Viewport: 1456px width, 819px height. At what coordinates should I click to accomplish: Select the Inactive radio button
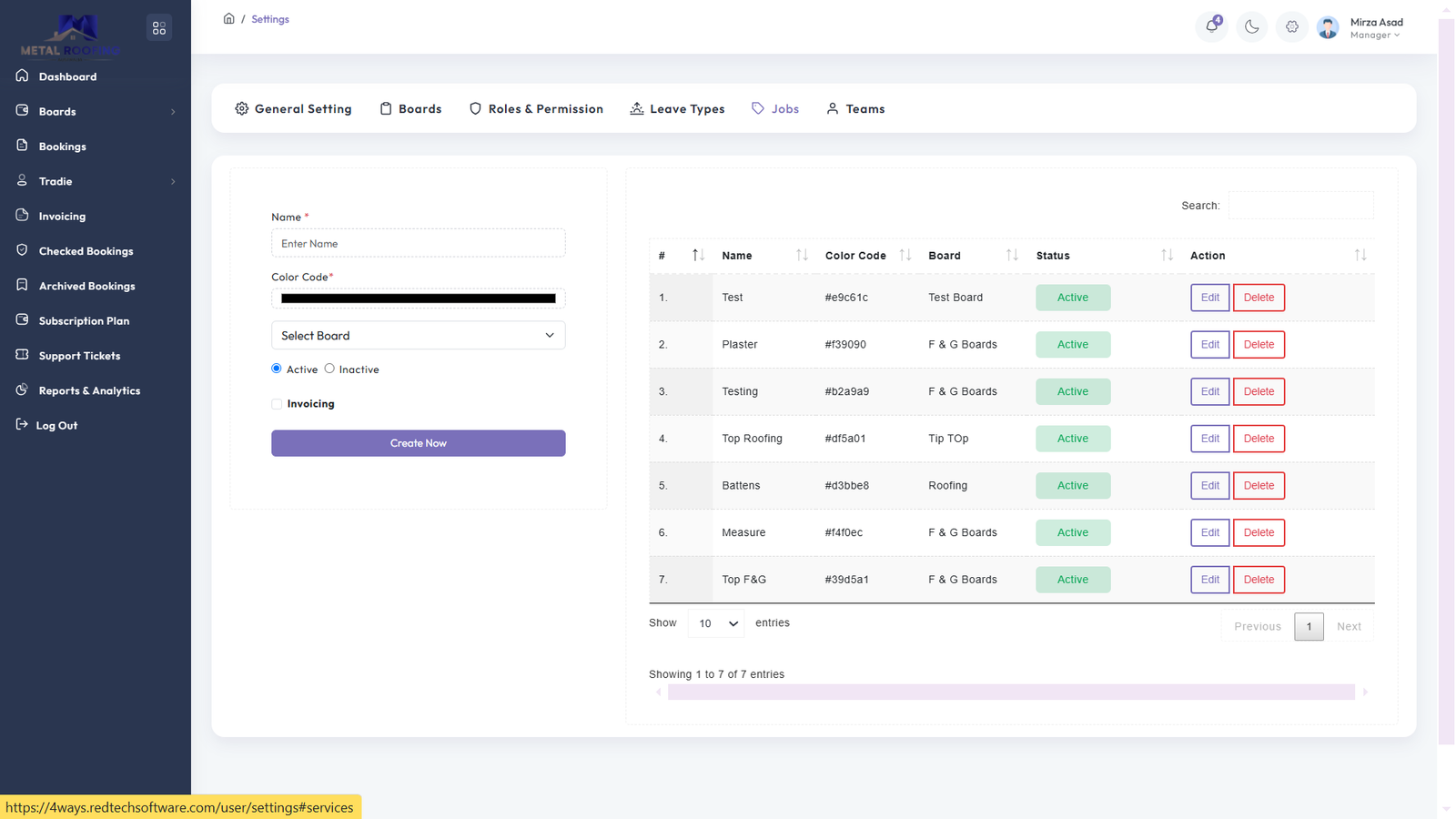(x=329, y=369)
